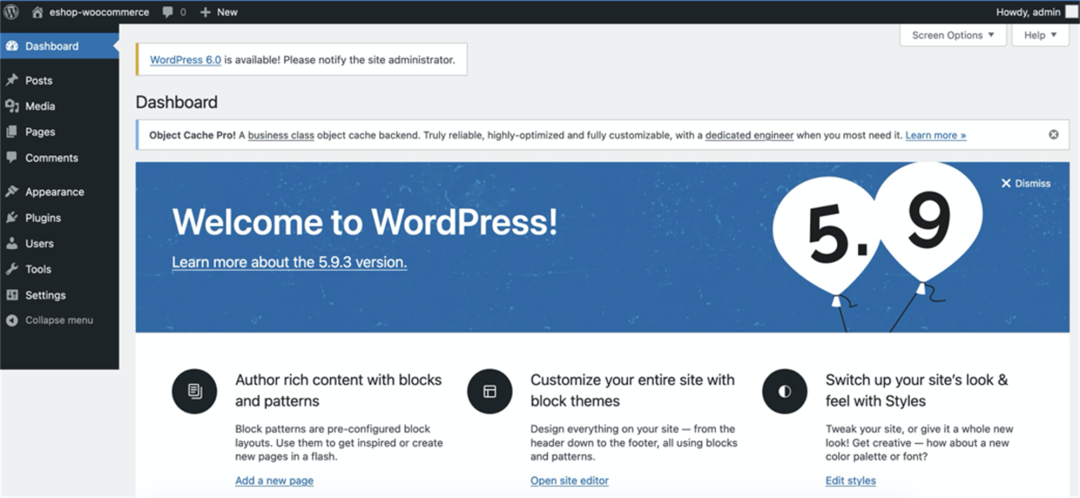Image resolution: width=1080 pixels, height=498 pixels.
Task: Click the Plugins plug icon
Action: (x=12, y=218)
